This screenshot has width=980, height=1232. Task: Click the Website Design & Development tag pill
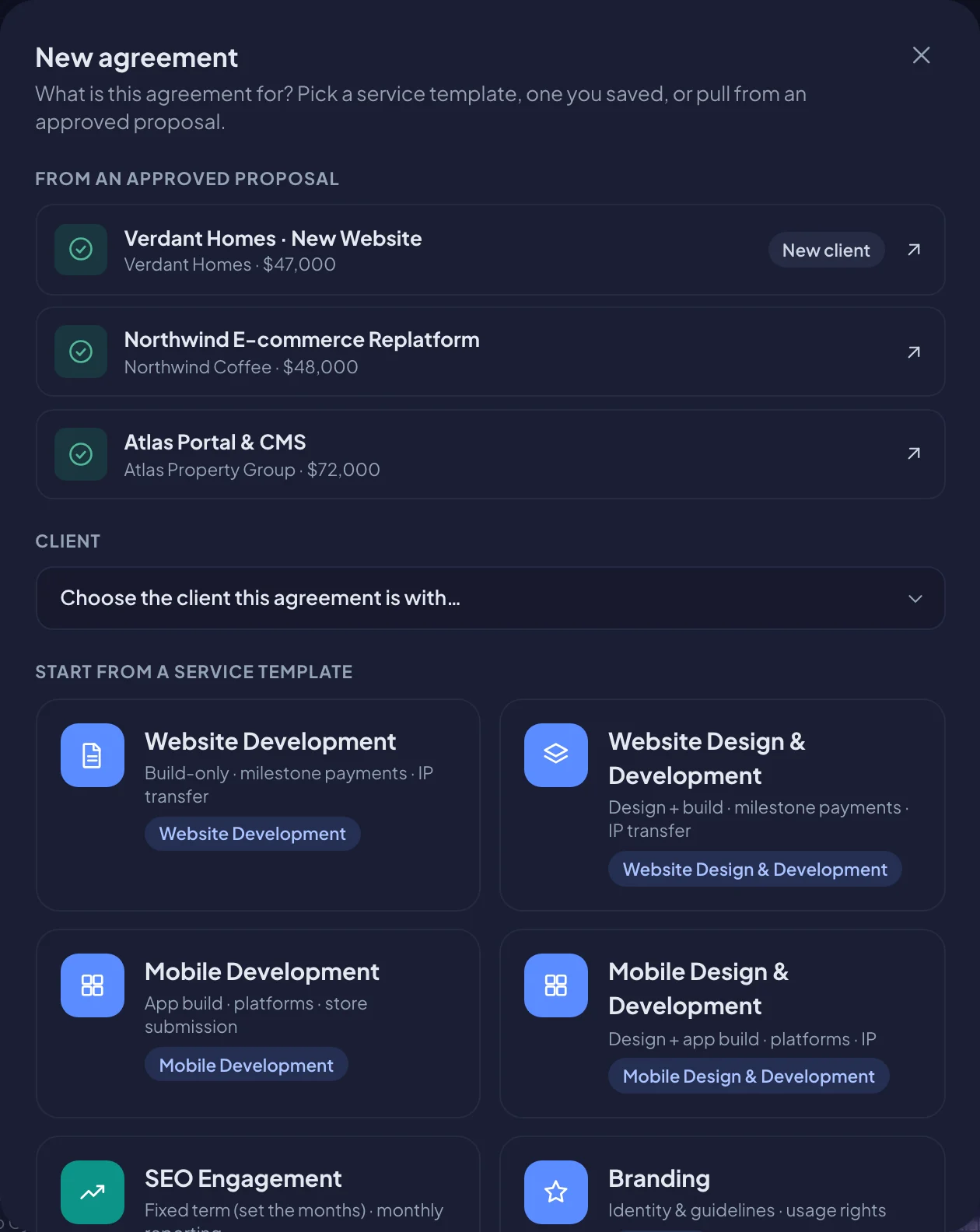754,870
